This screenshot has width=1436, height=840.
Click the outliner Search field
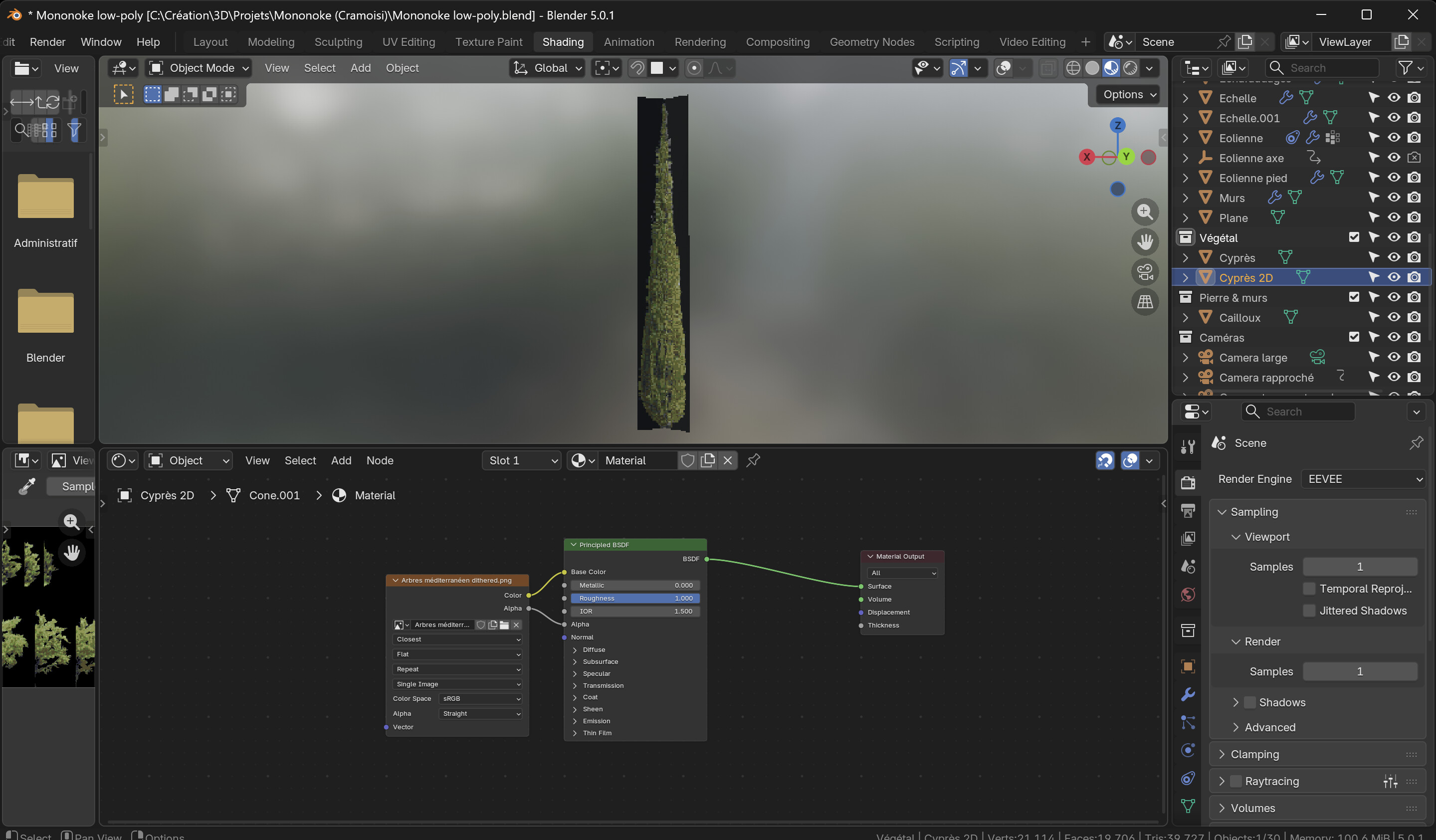pyautogui.click(x=1322, y=68)
